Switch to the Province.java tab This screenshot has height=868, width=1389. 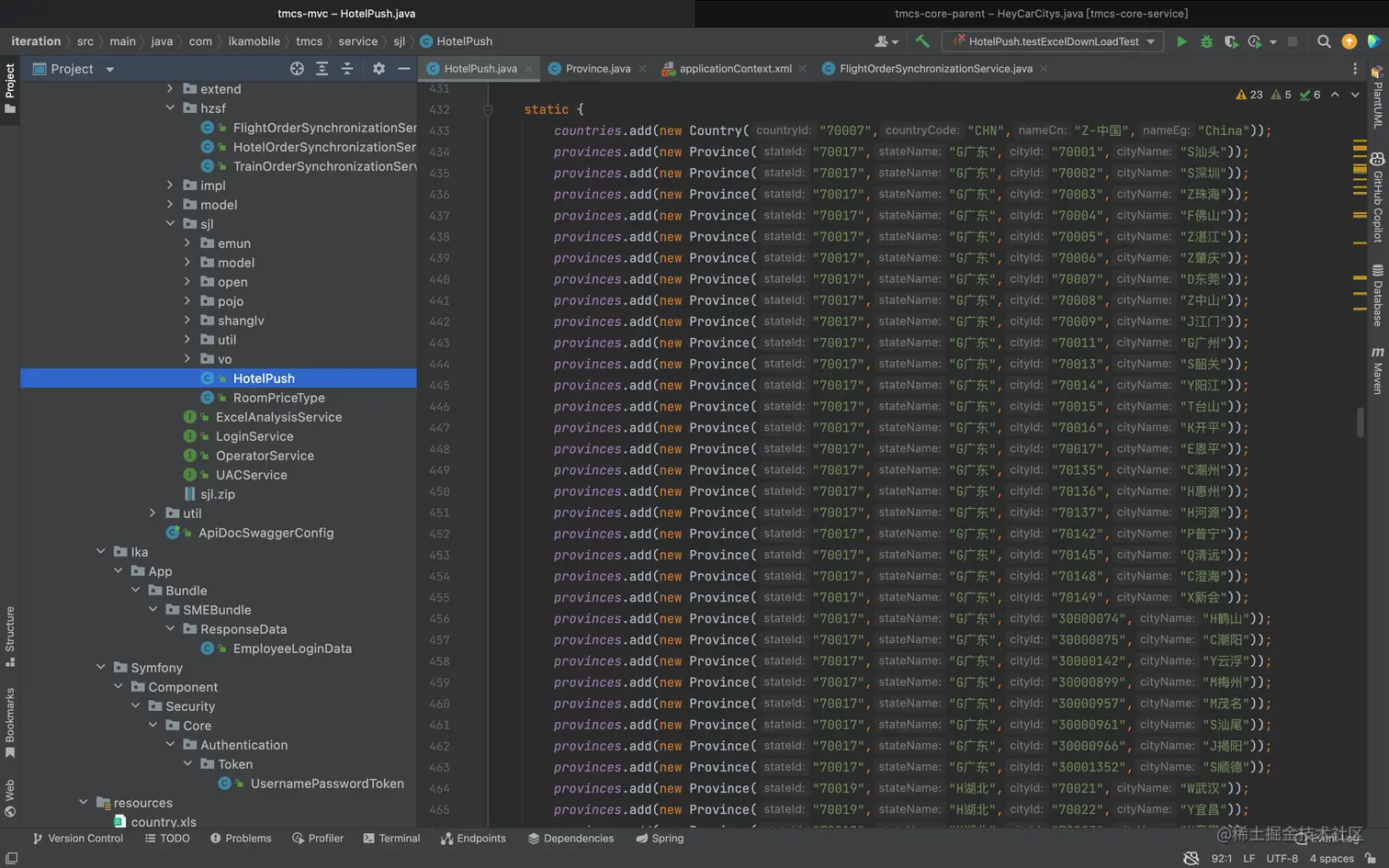(597, 69)
